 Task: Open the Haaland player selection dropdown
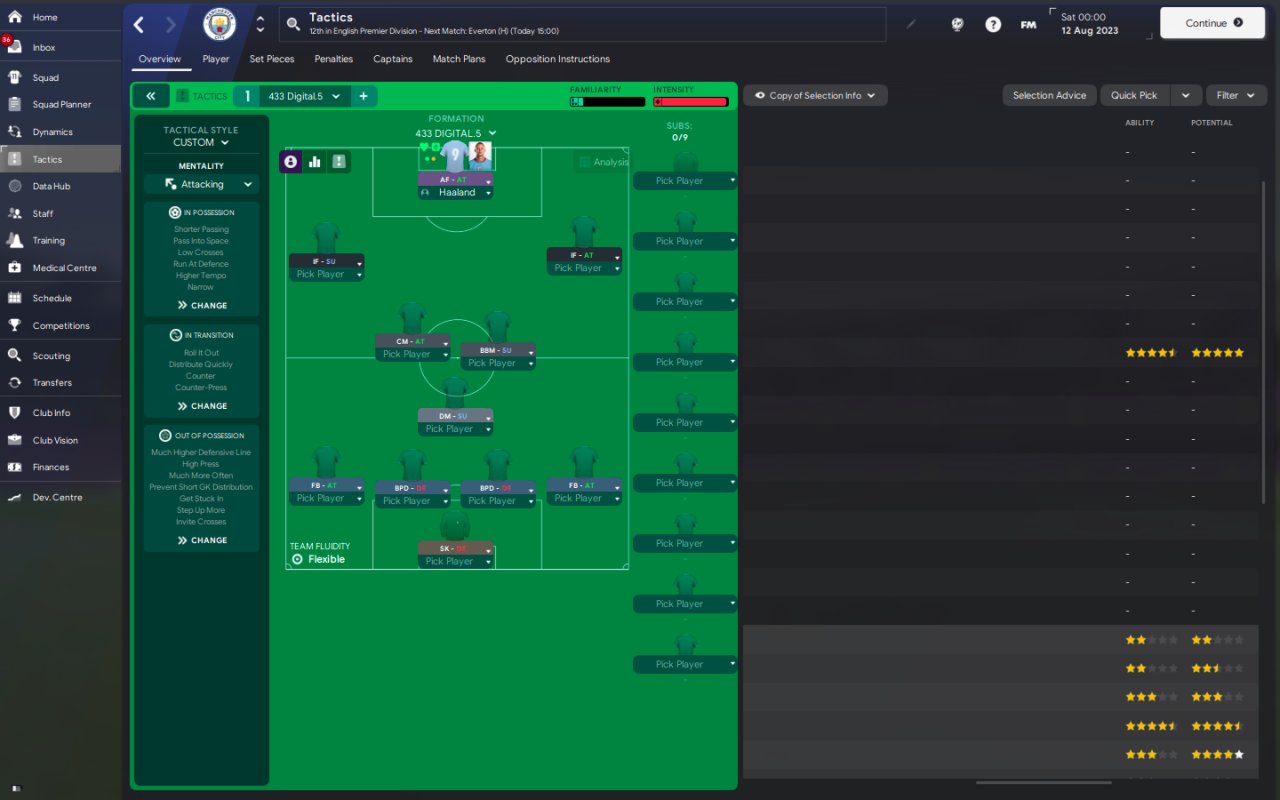(456, 193)
